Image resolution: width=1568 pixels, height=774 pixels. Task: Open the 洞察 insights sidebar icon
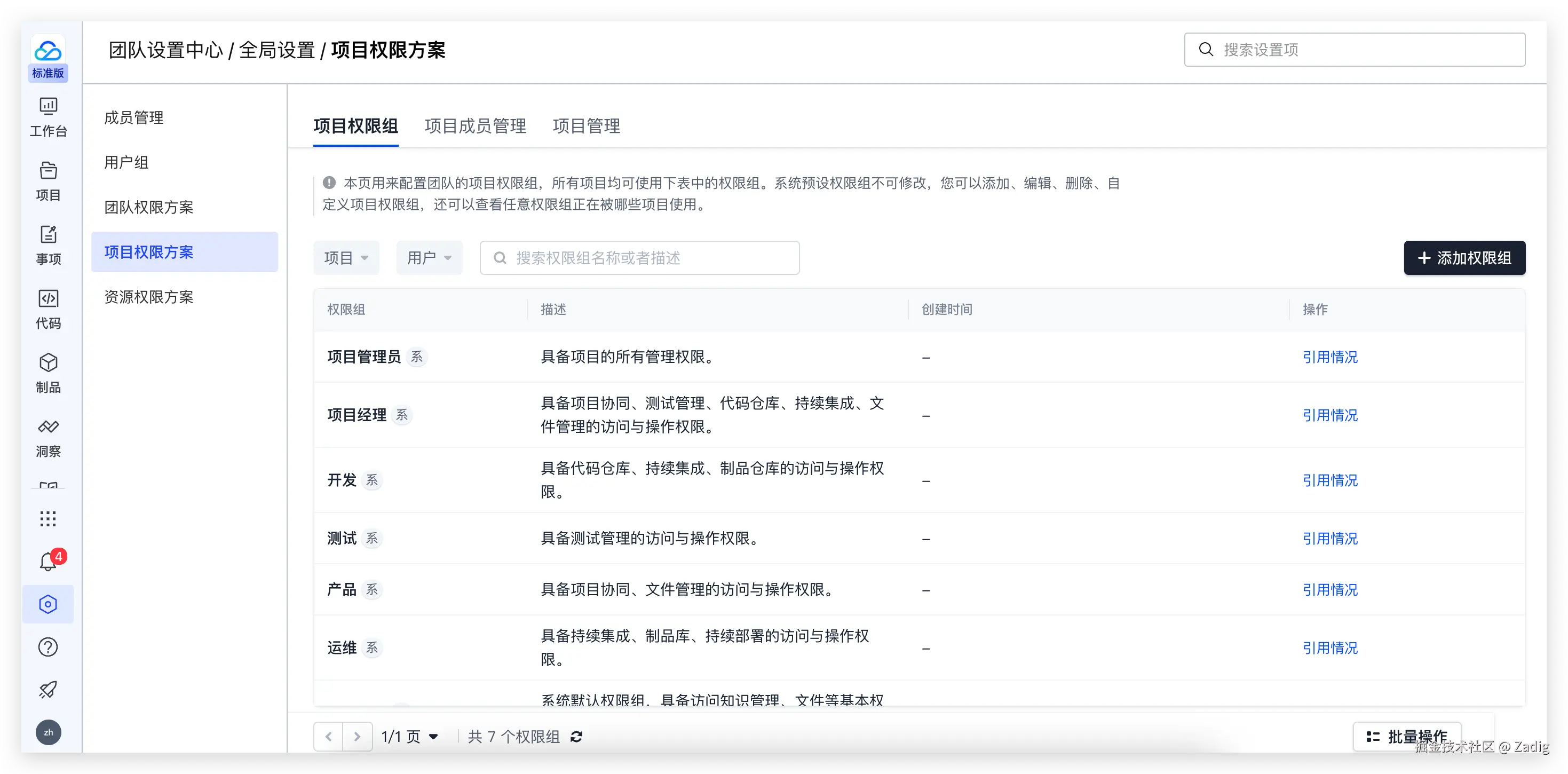[48, 437]
